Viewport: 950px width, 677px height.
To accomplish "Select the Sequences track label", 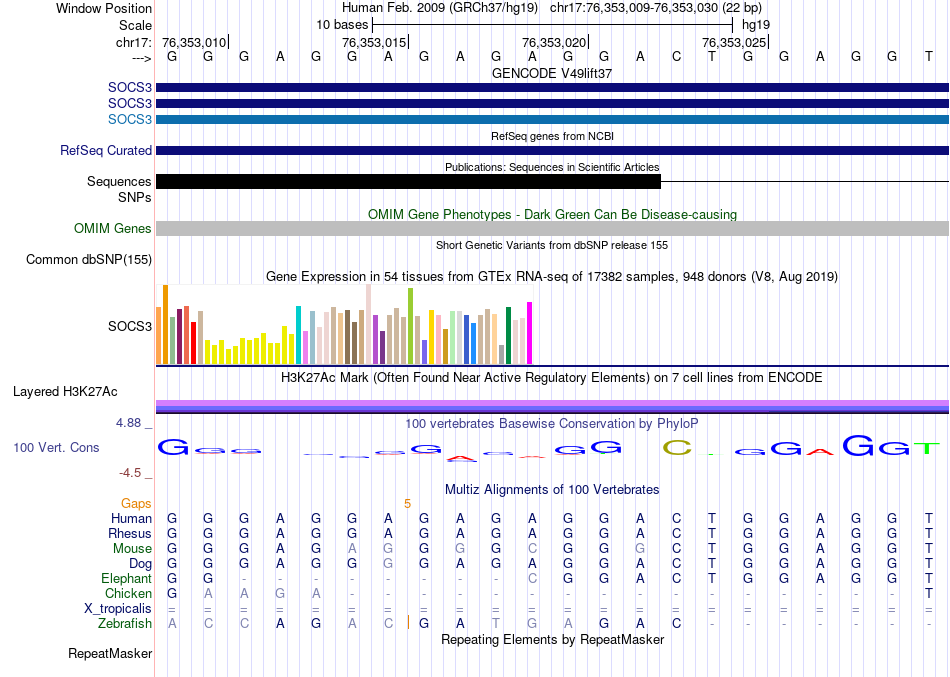I will pyautogui.click(x=119, y=181).
